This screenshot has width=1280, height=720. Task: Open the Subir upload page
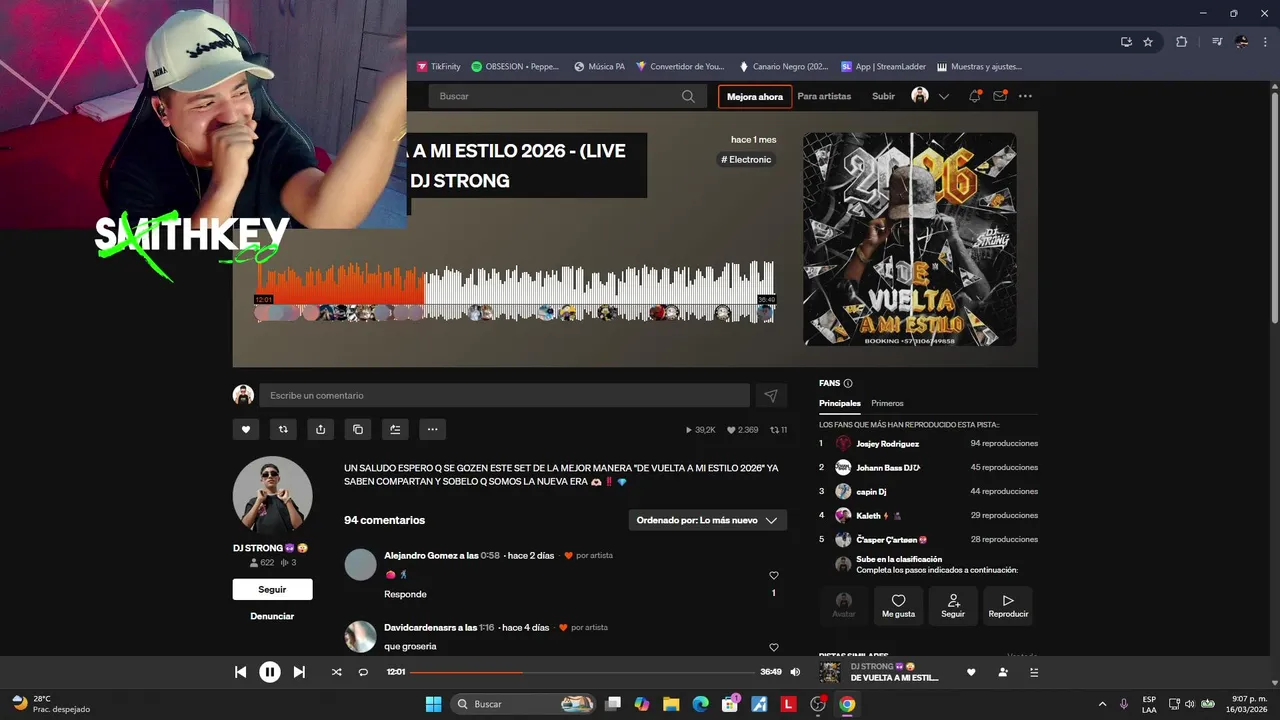(x=883, y=96)
